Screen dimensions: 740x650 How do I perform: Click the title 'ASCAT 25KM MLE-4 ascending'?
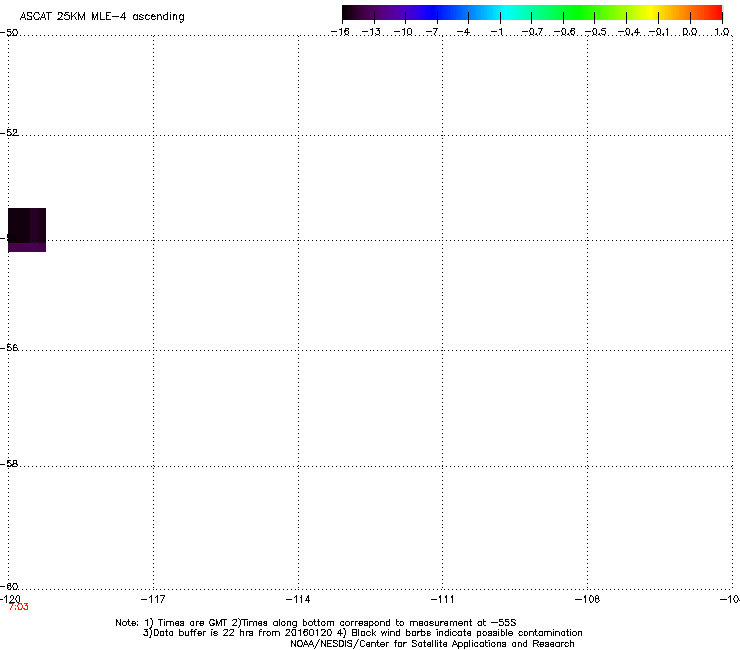[x=102, y=17]
